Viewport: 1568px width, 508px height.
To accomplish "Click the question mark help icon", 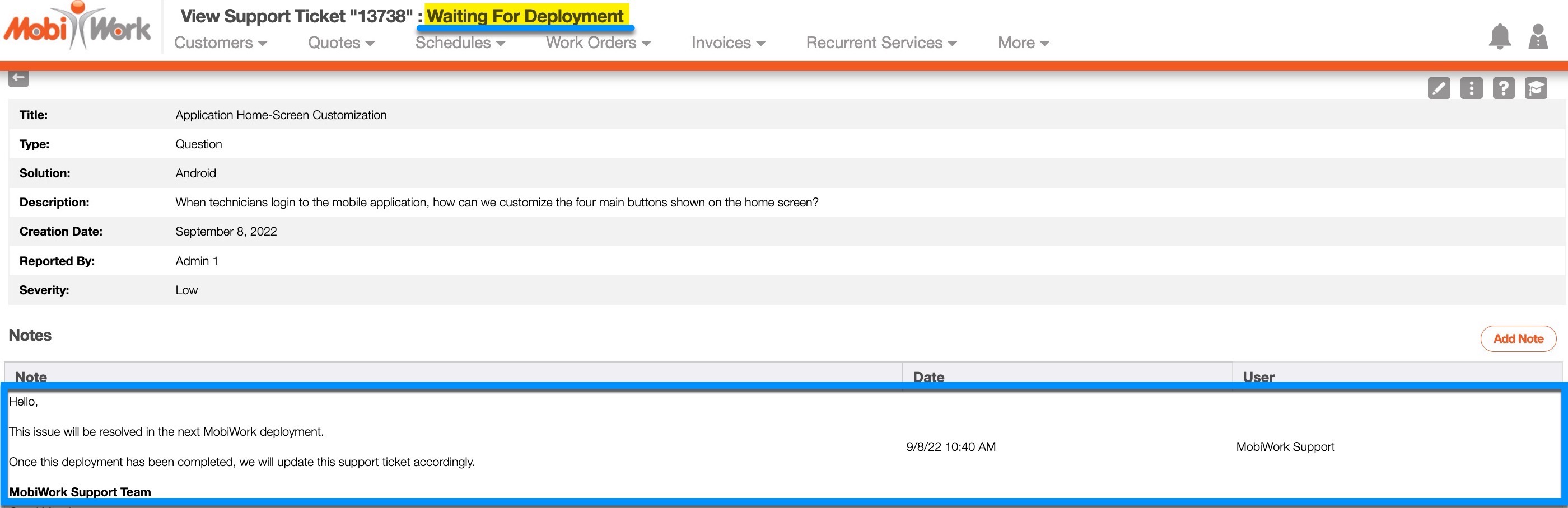I will click(1503, 88).
